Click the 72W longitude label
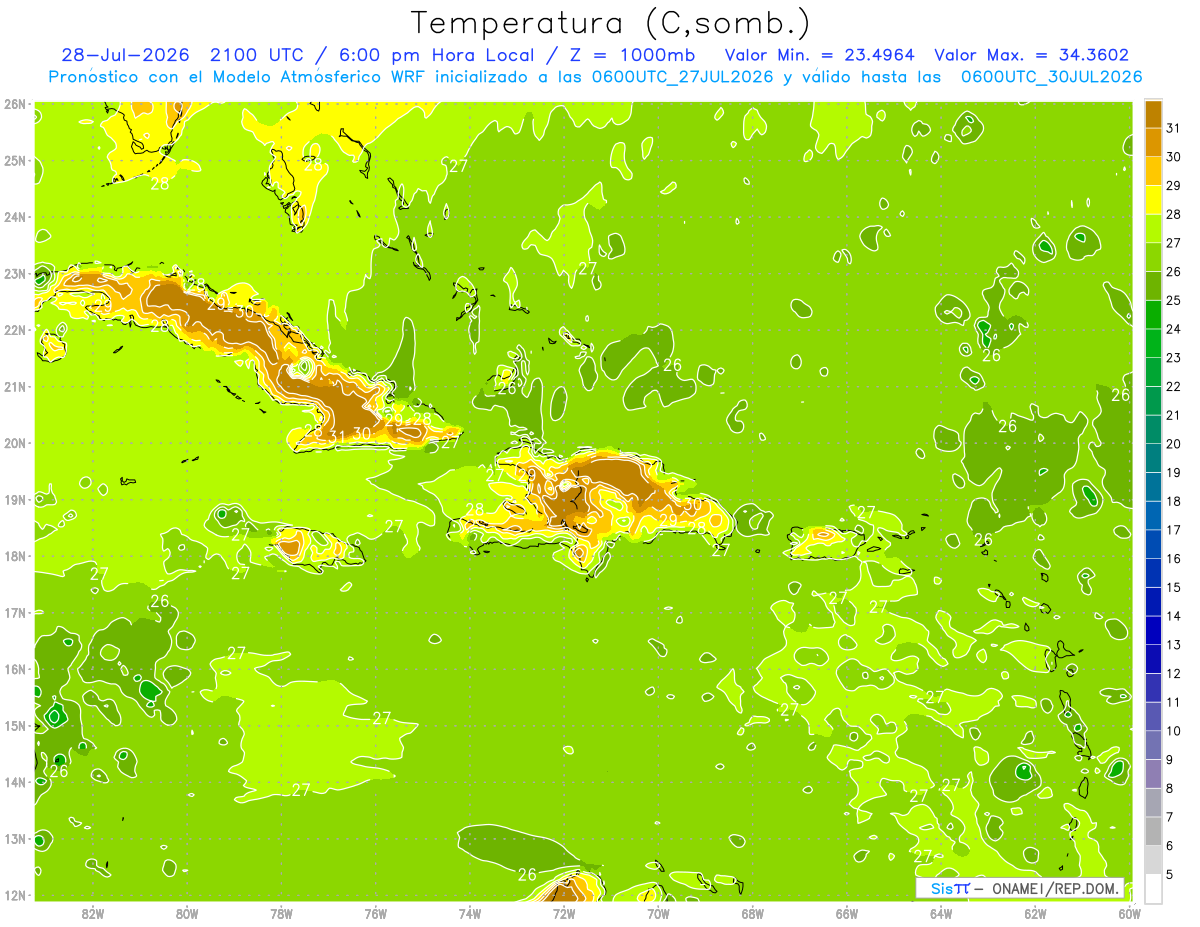Screen dimensions: 1200x927 click(564, 913)
